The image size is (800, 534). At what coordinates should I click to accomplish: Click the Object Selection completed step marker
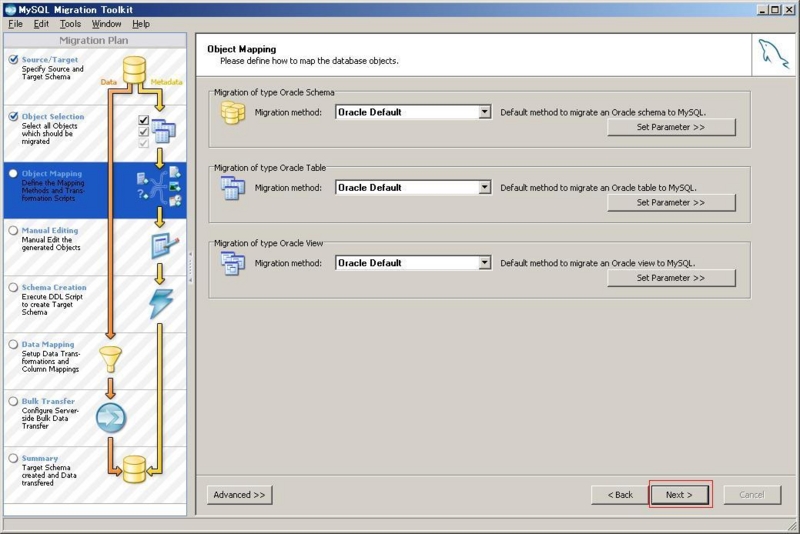13,117
